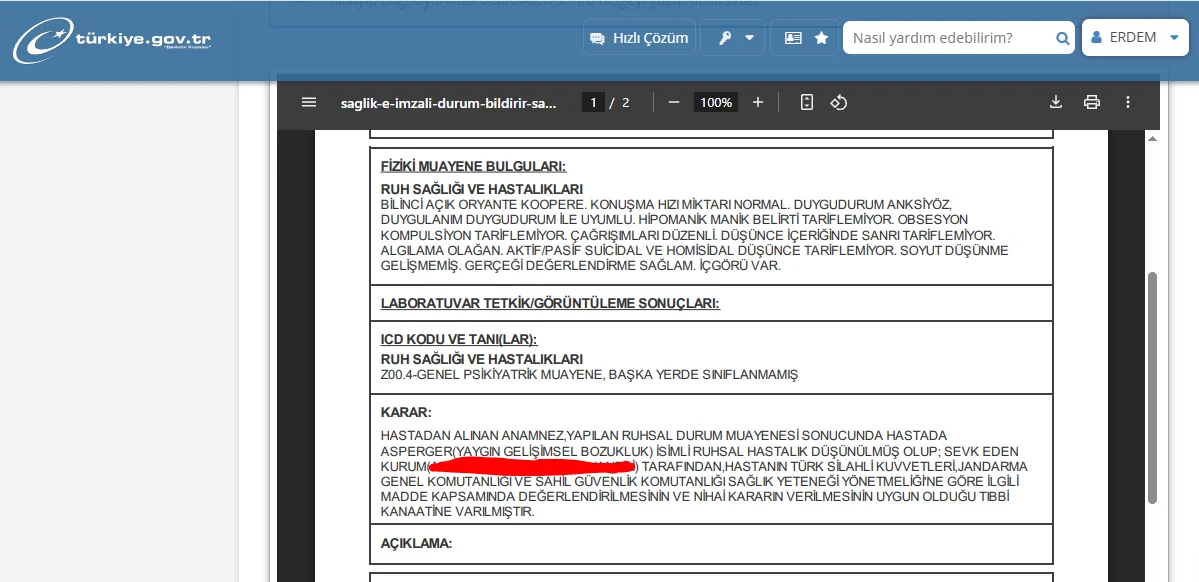Zoom out the PDF with the minus button

click(x=674, y=102)
